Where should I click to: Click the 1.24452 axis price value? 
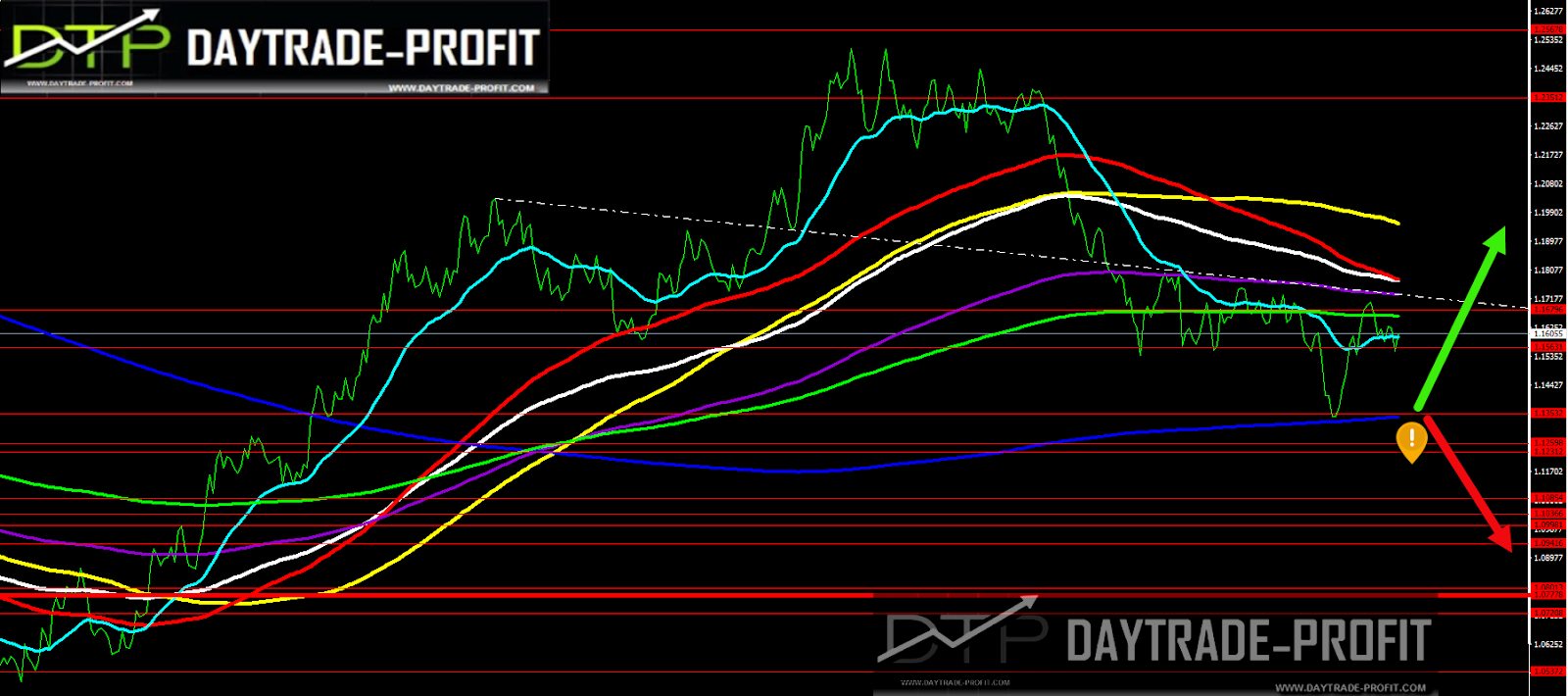click(x=1548, y=69)
